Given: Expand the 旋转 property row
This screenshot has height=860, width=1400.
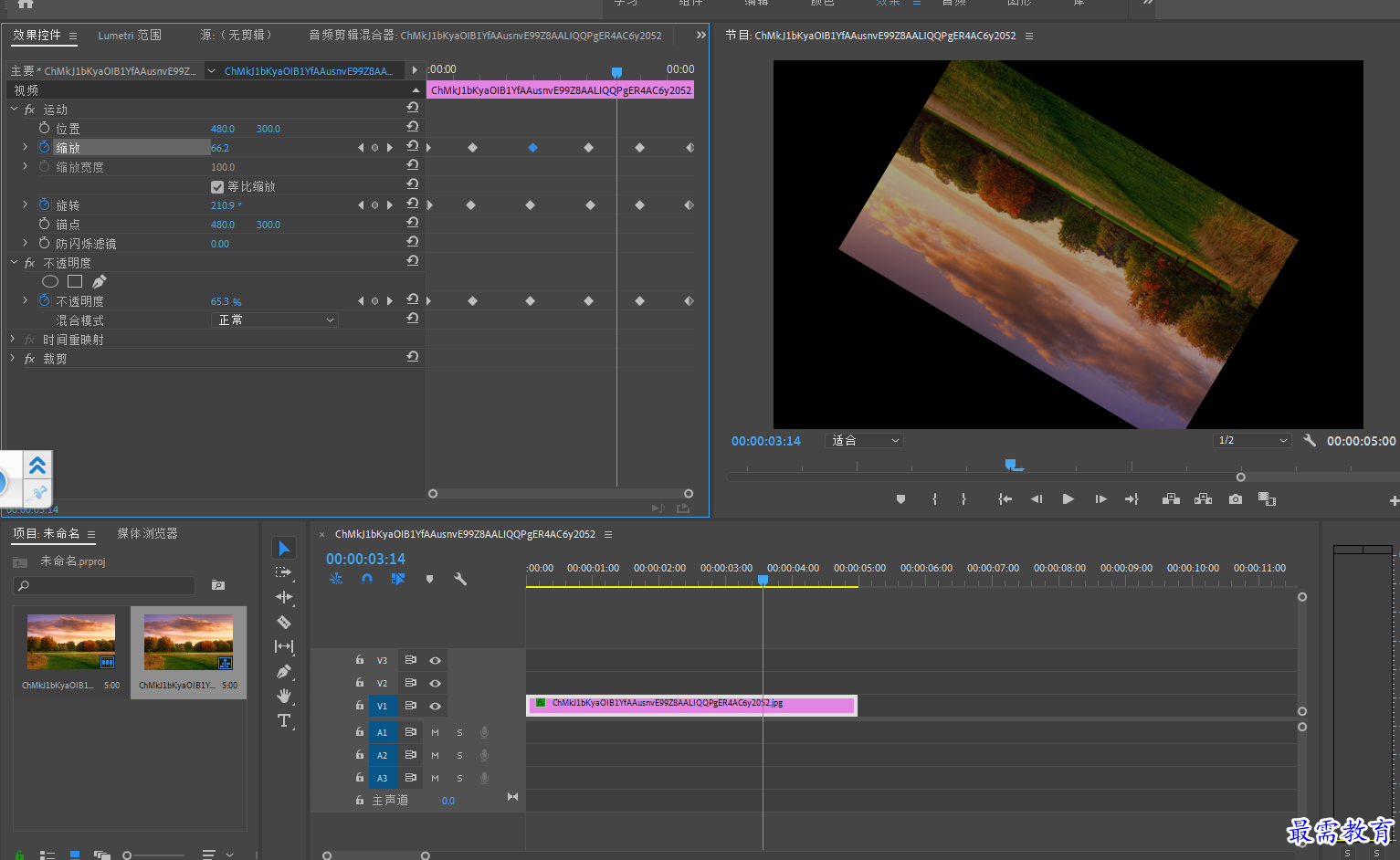Looking at the screenshot, I should (25, 205).
